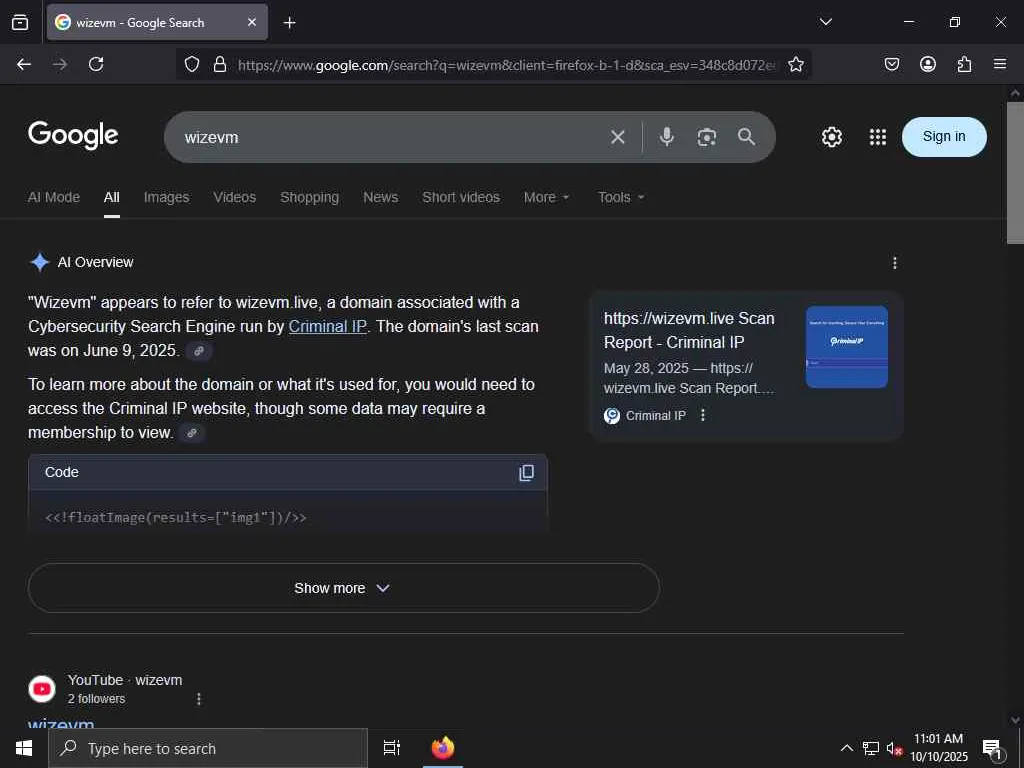The image size is (1024, 768).
Task: Open muted volume tray icon
Action: point(894,748)
